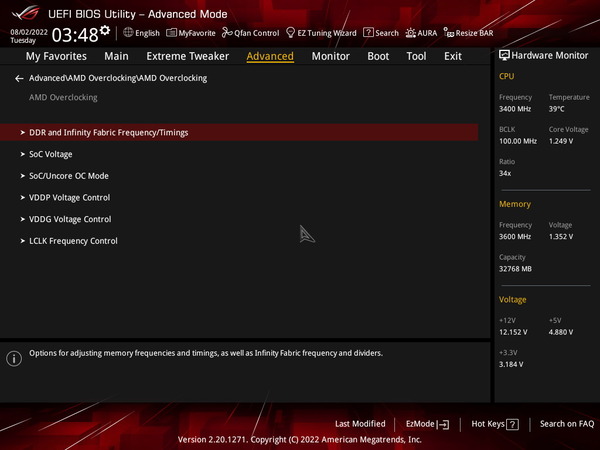Click Ratio value 34x

point(505,173)
